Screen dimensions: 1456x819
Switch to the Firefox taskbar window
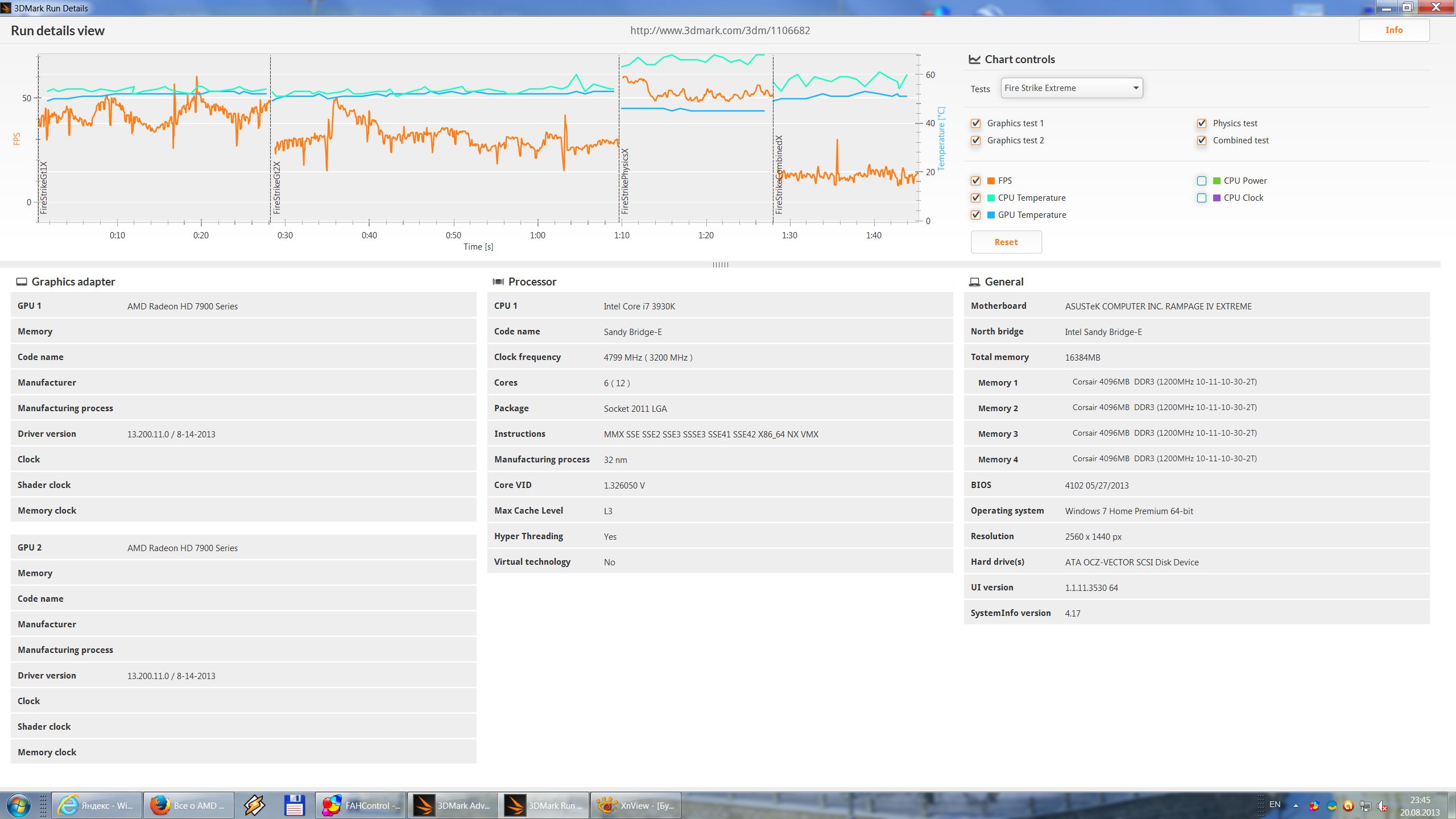click(x=188, y=805)
